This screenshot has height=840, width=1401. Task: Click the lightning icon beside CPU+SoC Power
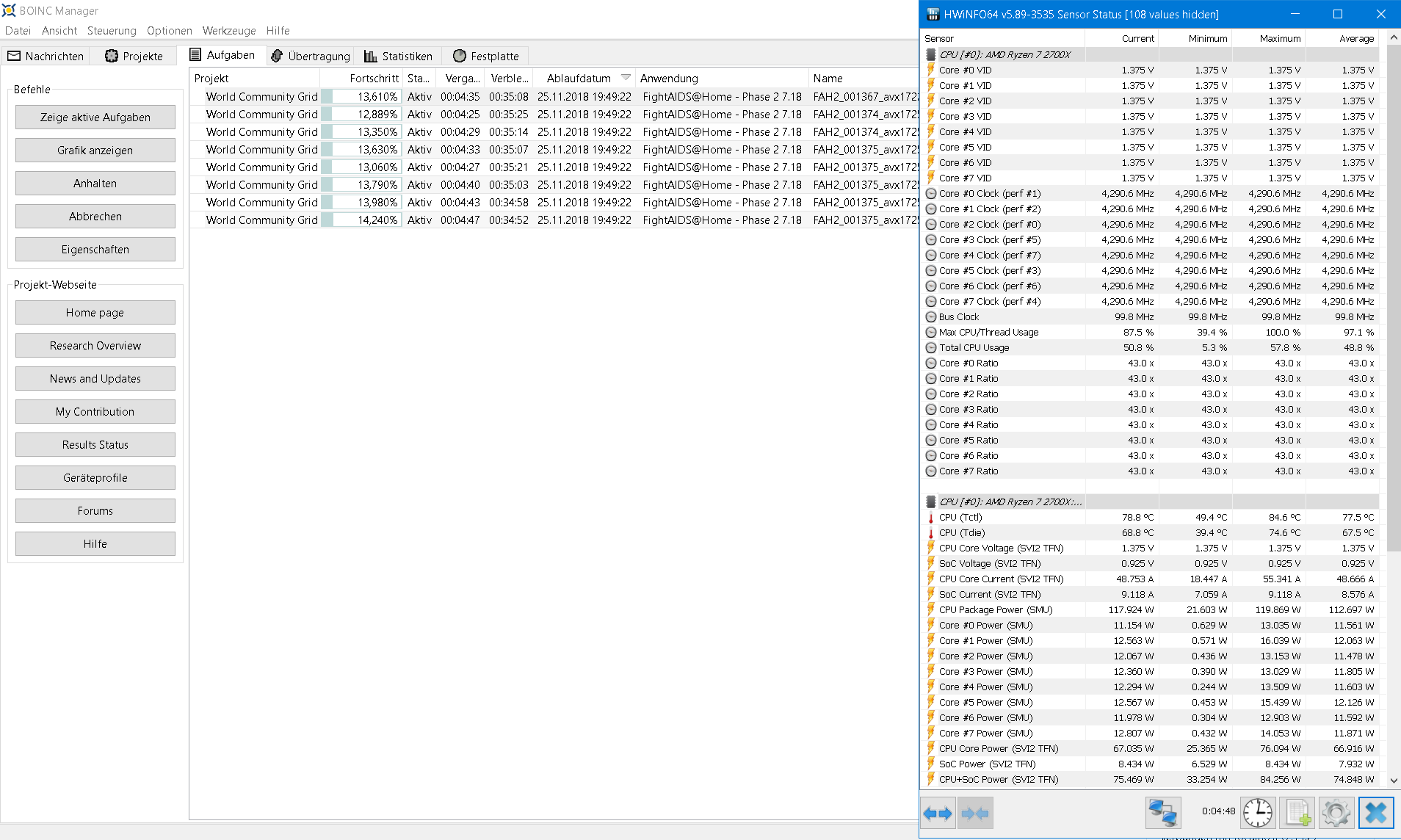tap(931, 779)
